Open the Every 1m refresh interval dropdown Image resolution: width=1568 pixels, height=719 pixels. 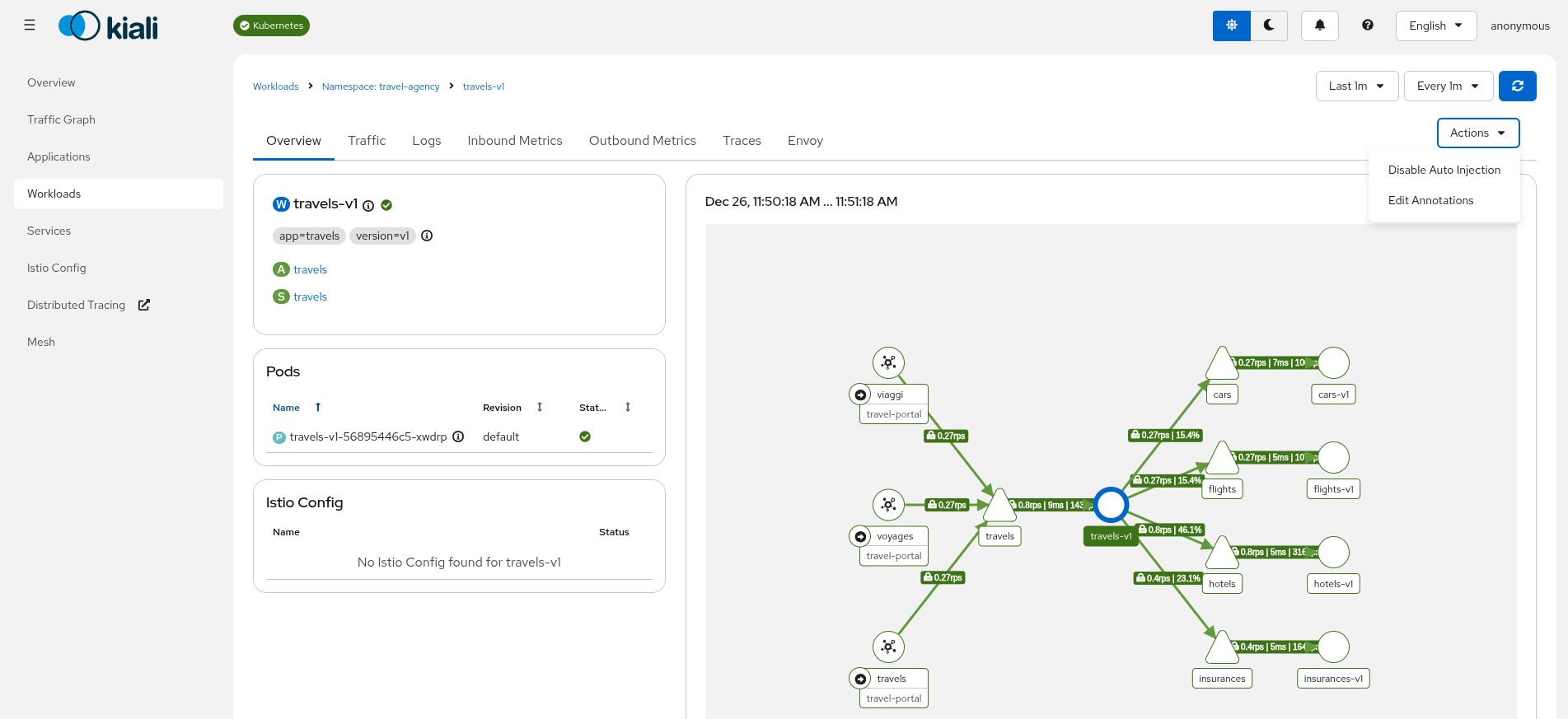point(1447,86)
